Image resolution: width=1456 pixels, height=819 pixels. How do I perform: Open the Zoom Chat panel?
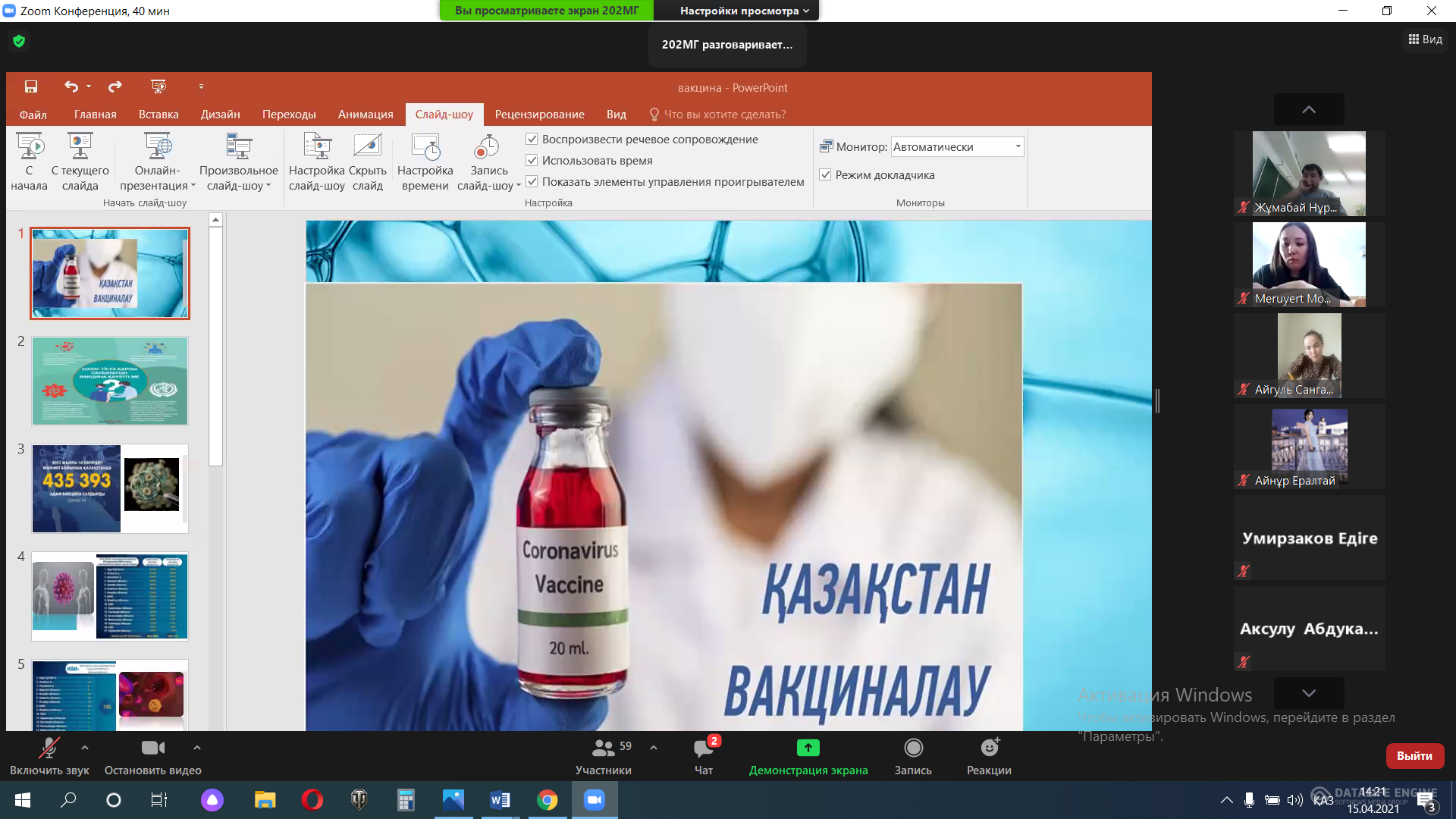[703, 749]
